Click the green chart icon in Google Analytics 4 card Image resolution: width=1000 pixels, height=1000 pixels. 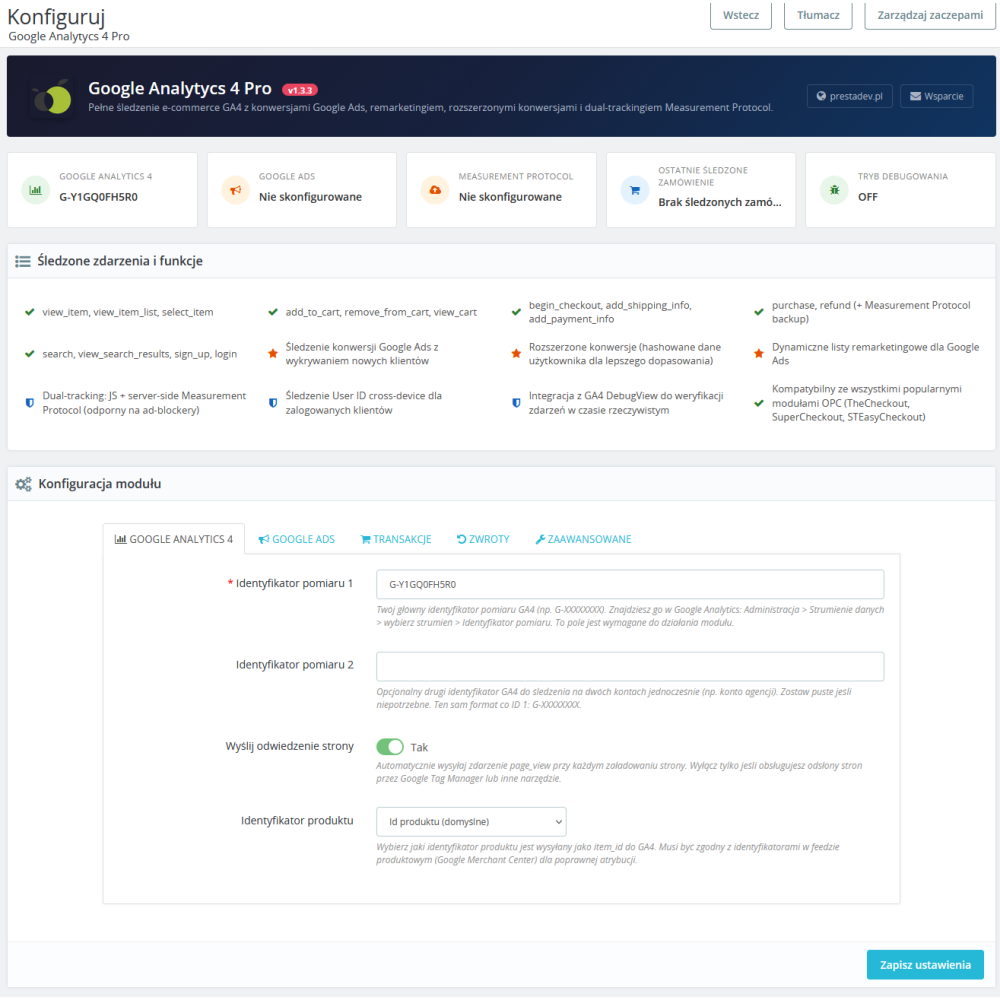pyautogui.click(x=36, y=190)
